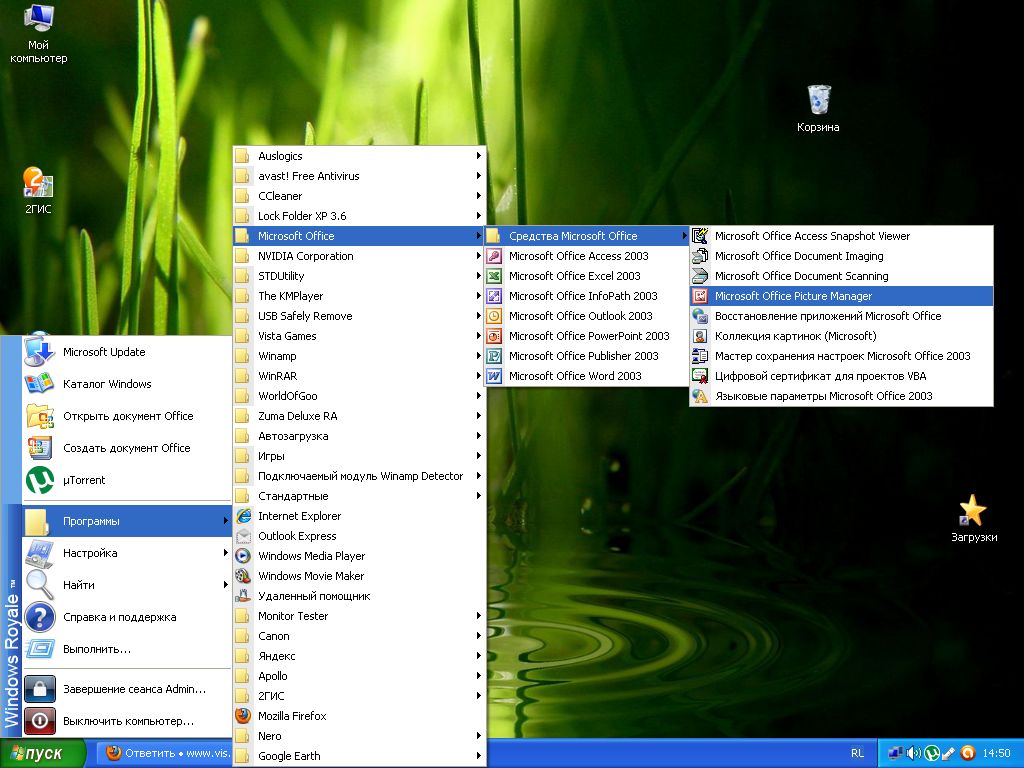Choose Microsoft Office Document Imaging entry
The height and width of the screenshot is (768, 1024).
pyautogui.click(x=798, y=256)
